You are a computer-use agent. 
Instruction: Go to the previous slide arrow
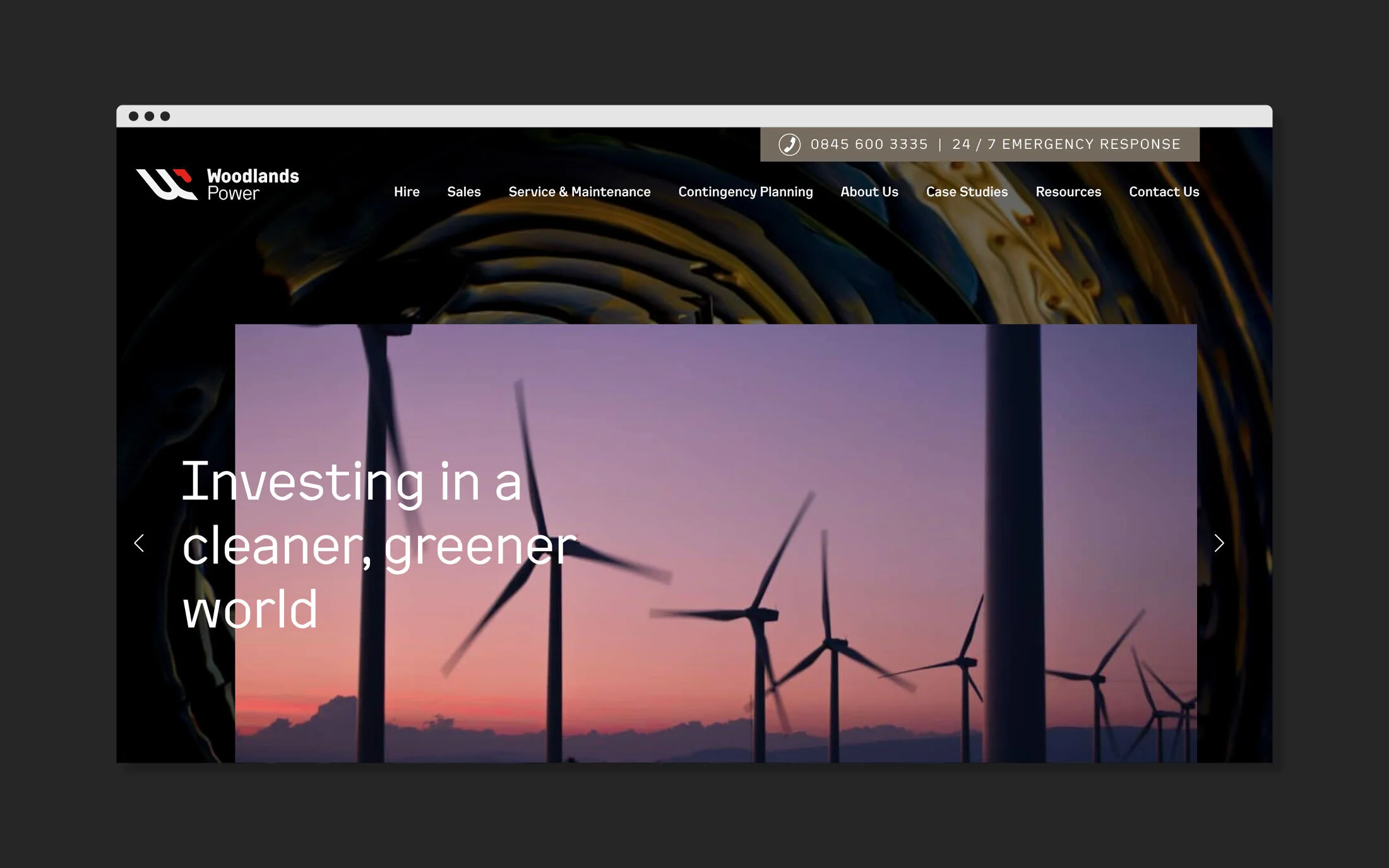tap(140, 543)
